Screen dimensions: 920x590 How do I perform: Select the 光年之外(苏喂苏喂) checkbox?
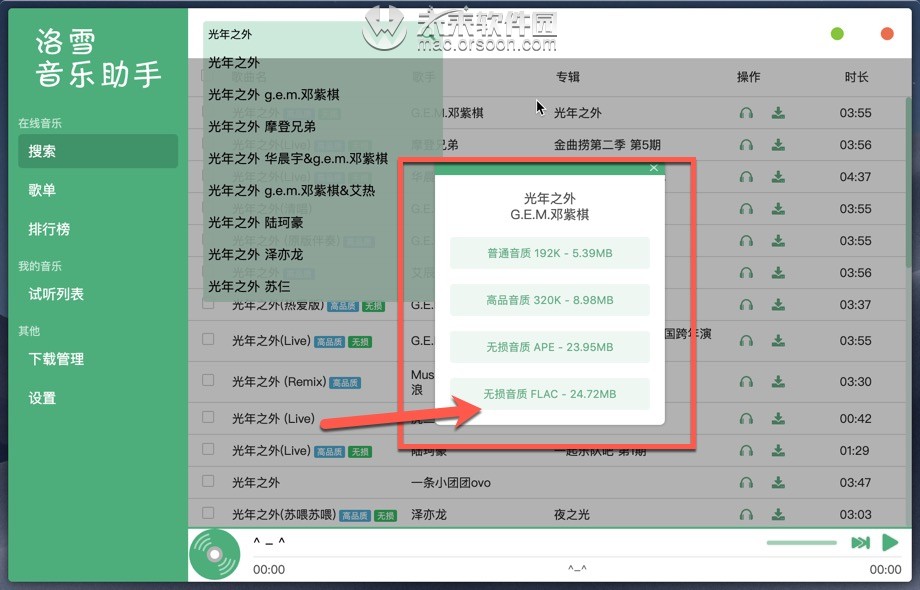(208, 513)
